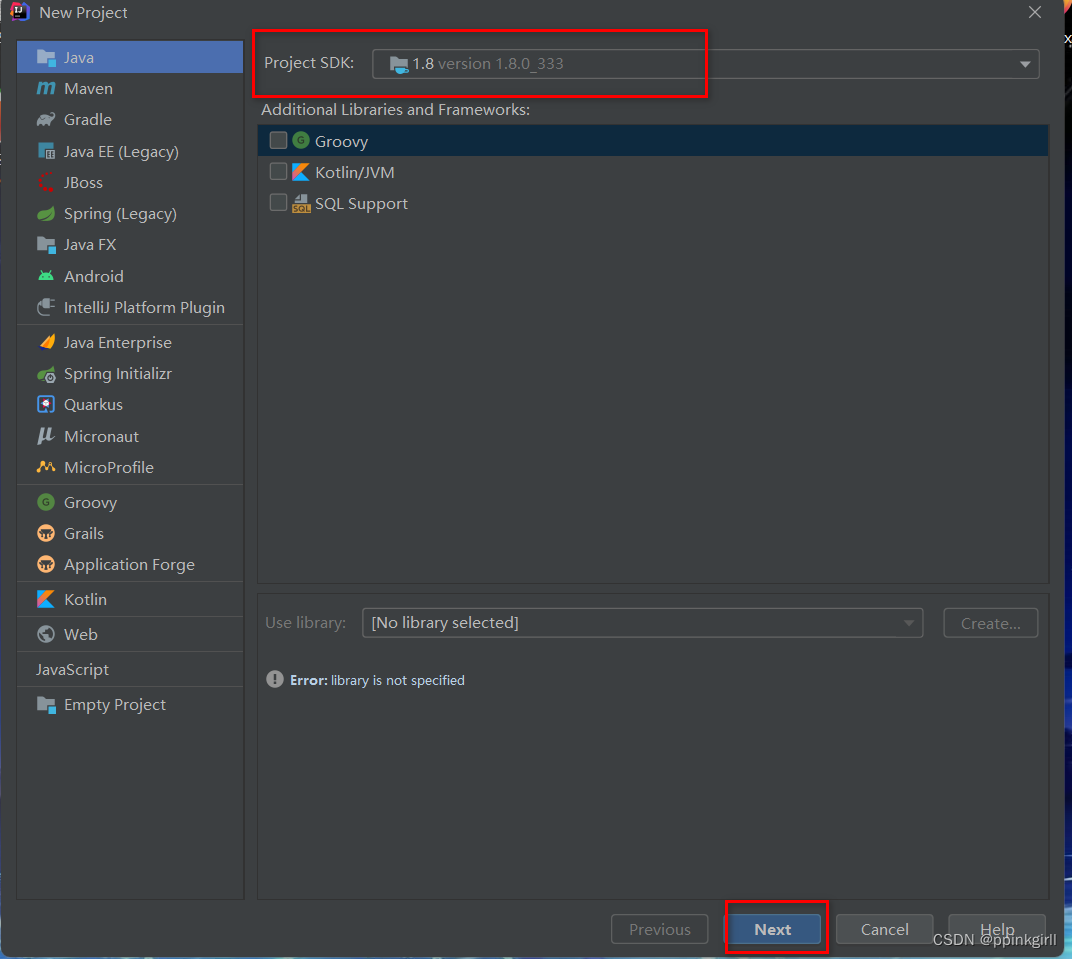This screenshot has width=1072, height=959.
Task: Click 'Application Forge' label in sidebar
Action: tap(129, 565)
